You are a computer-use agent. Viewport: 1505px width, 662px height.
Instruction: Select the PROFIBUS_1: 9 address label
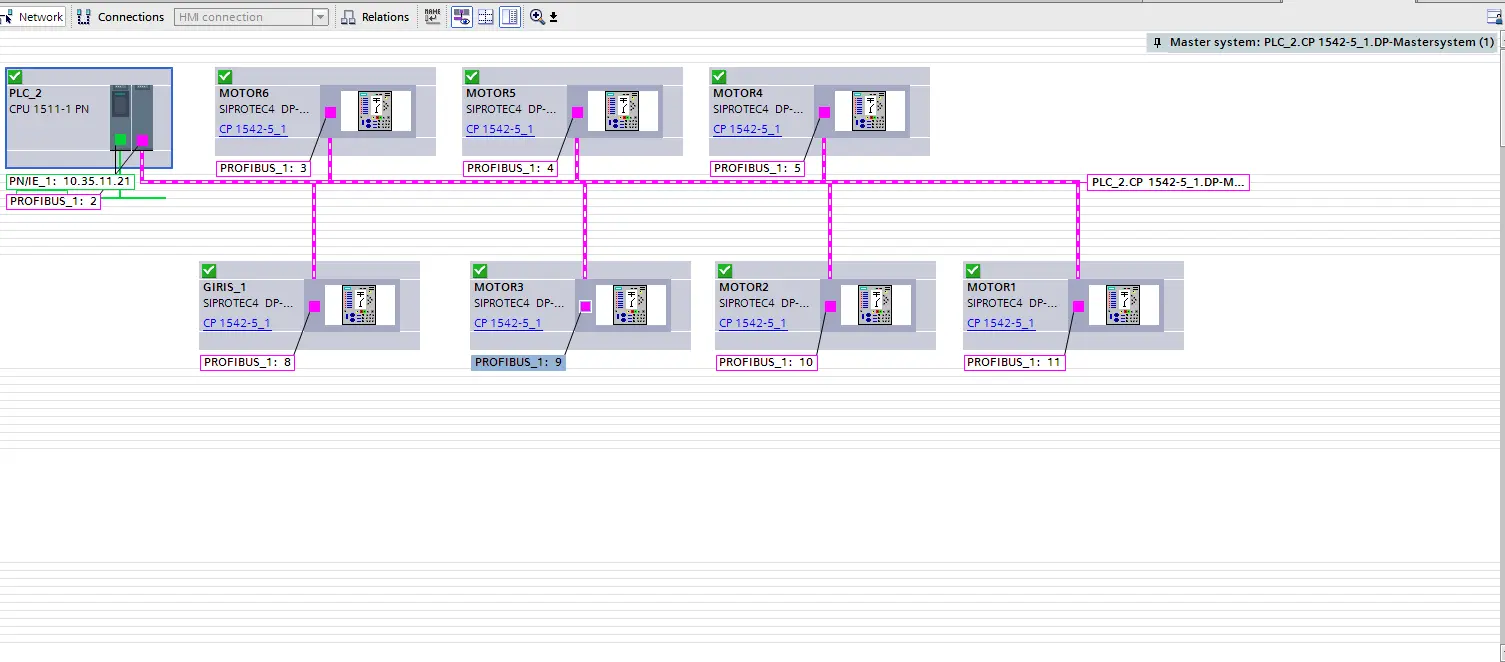(x=518, y=362)
